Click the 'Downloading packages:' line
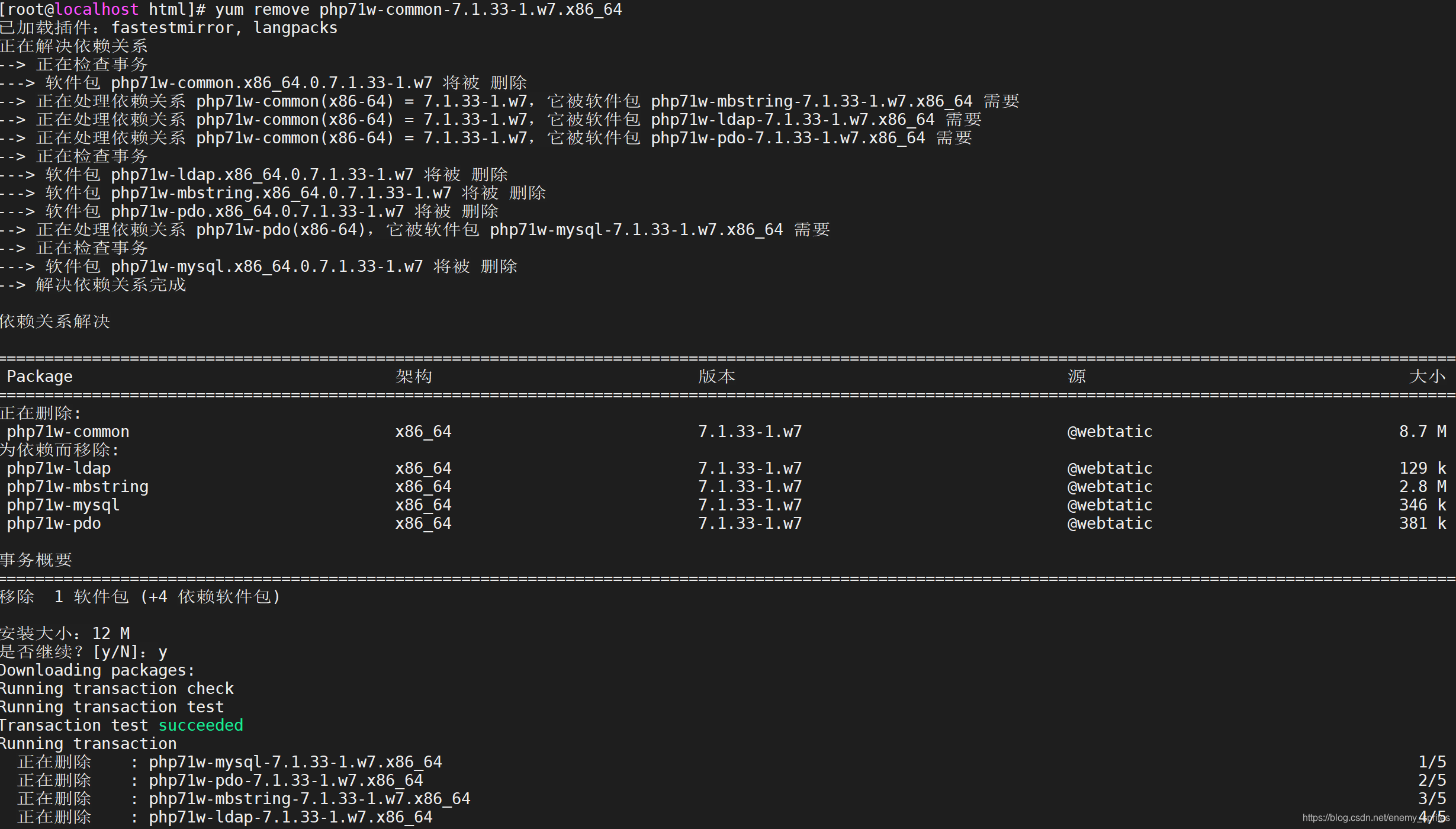Screen dimensions: 1456x829 click(x=98, y=670)
